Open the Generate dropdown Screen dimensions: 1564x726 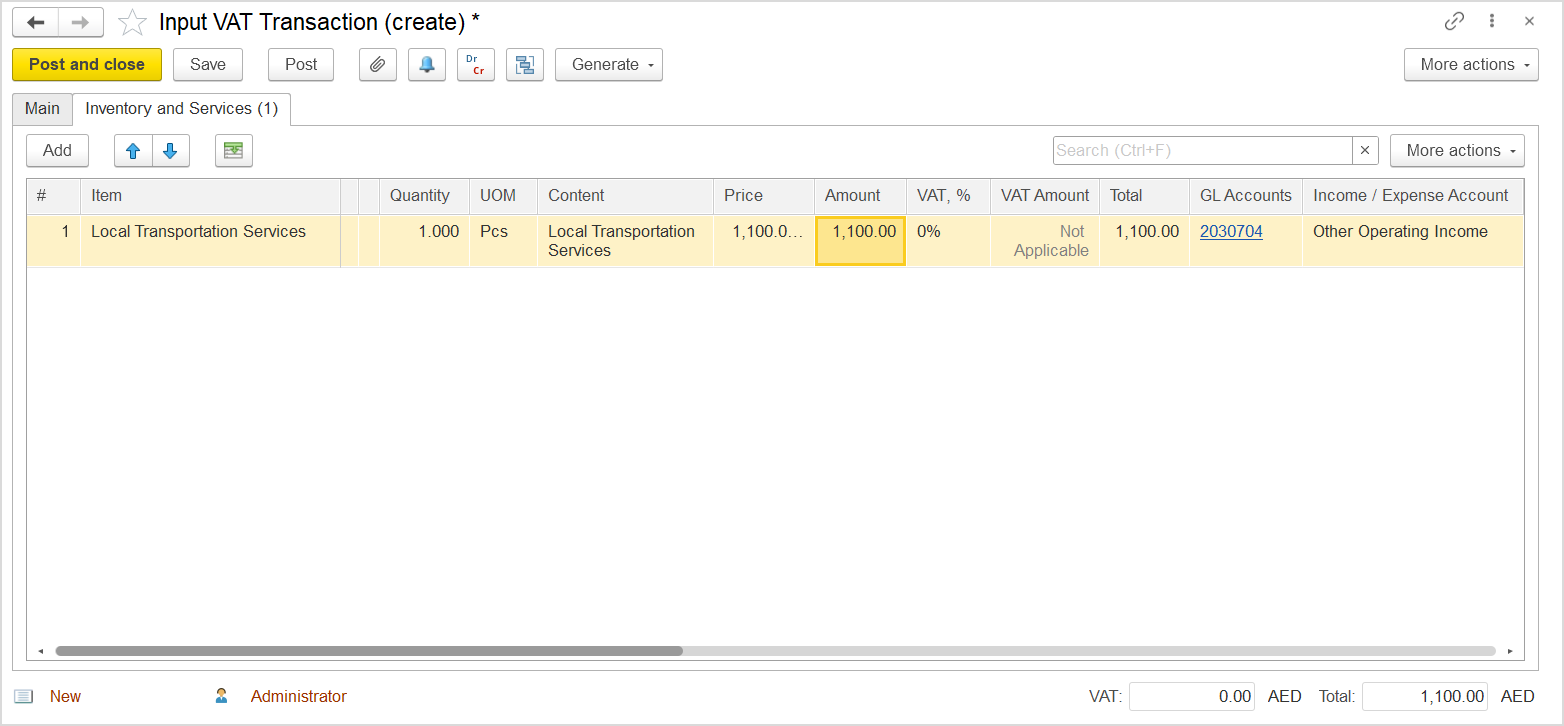pos(609,65)
